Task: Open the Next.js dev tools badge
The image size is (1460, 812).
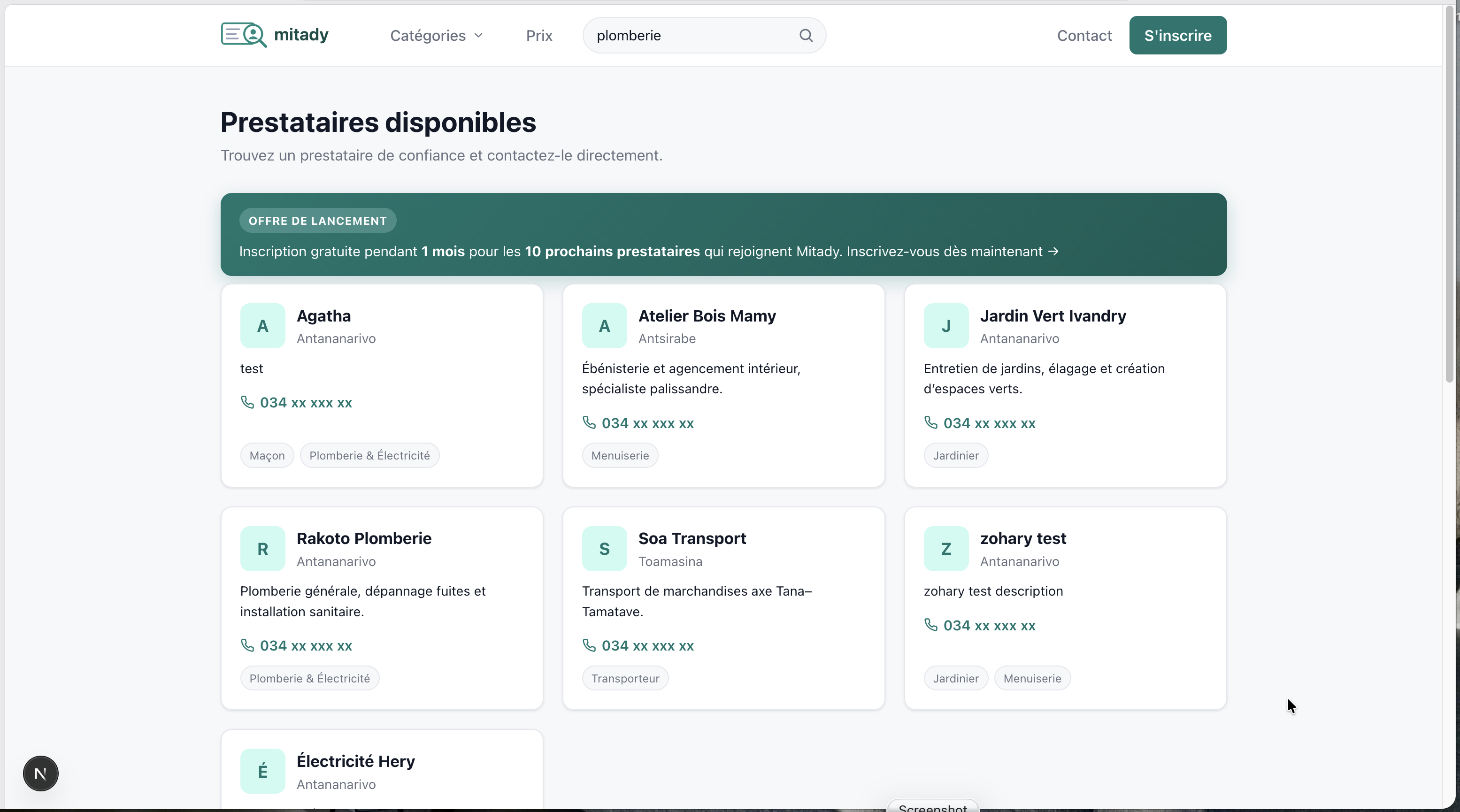Action: point(41,773)
